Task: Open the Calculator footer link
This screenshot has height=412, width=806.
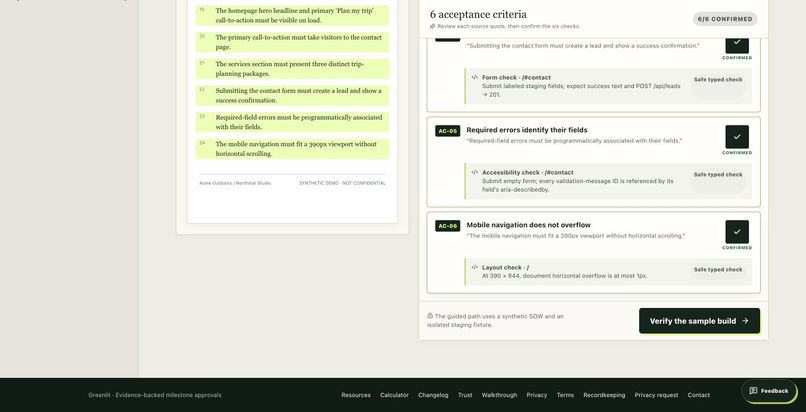Action: coord(394,395)
